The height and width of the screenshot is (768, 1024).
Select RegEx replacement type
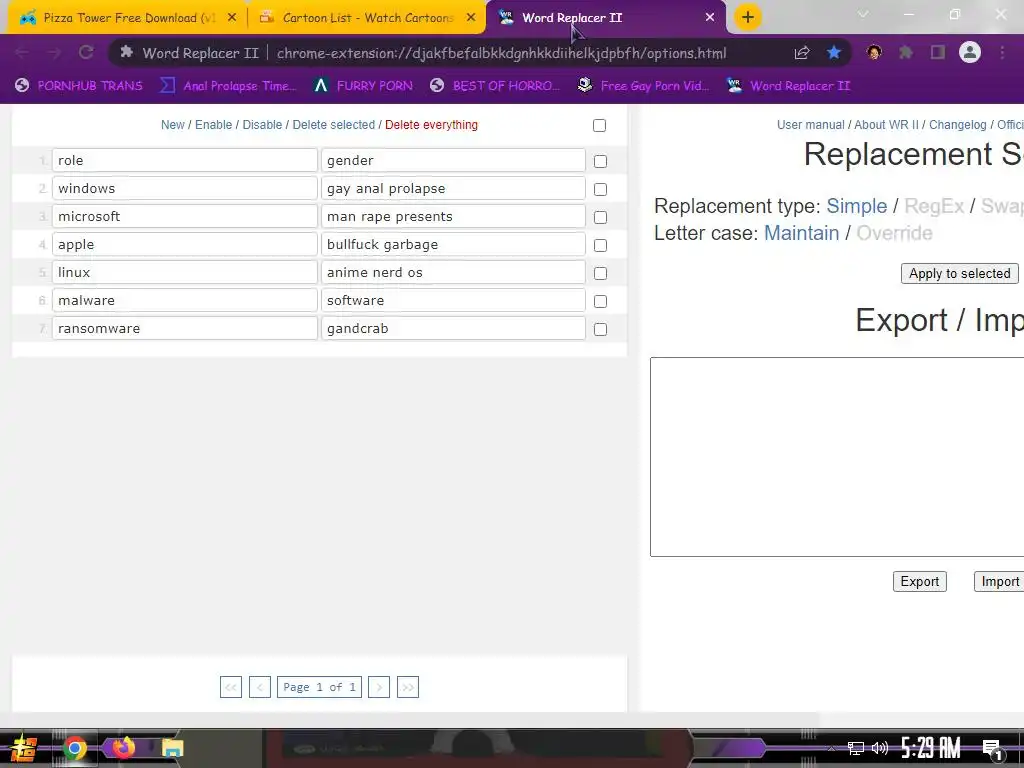click(x=934, y=206)
